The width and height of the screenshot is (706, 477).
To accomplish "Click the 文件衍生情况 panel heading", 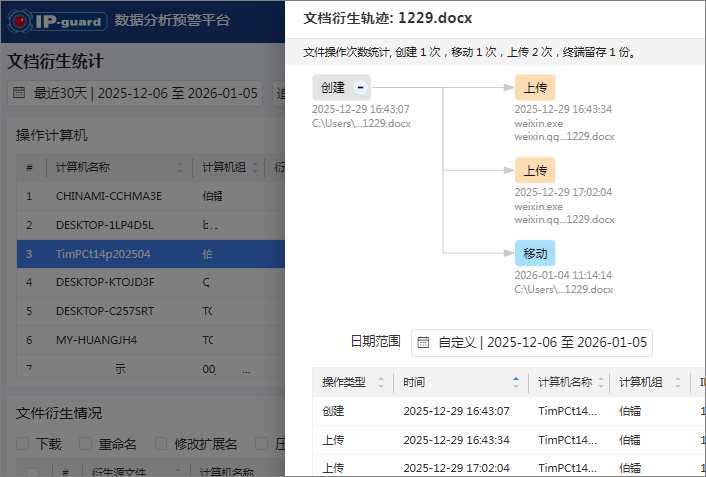I will coord(59,413).
